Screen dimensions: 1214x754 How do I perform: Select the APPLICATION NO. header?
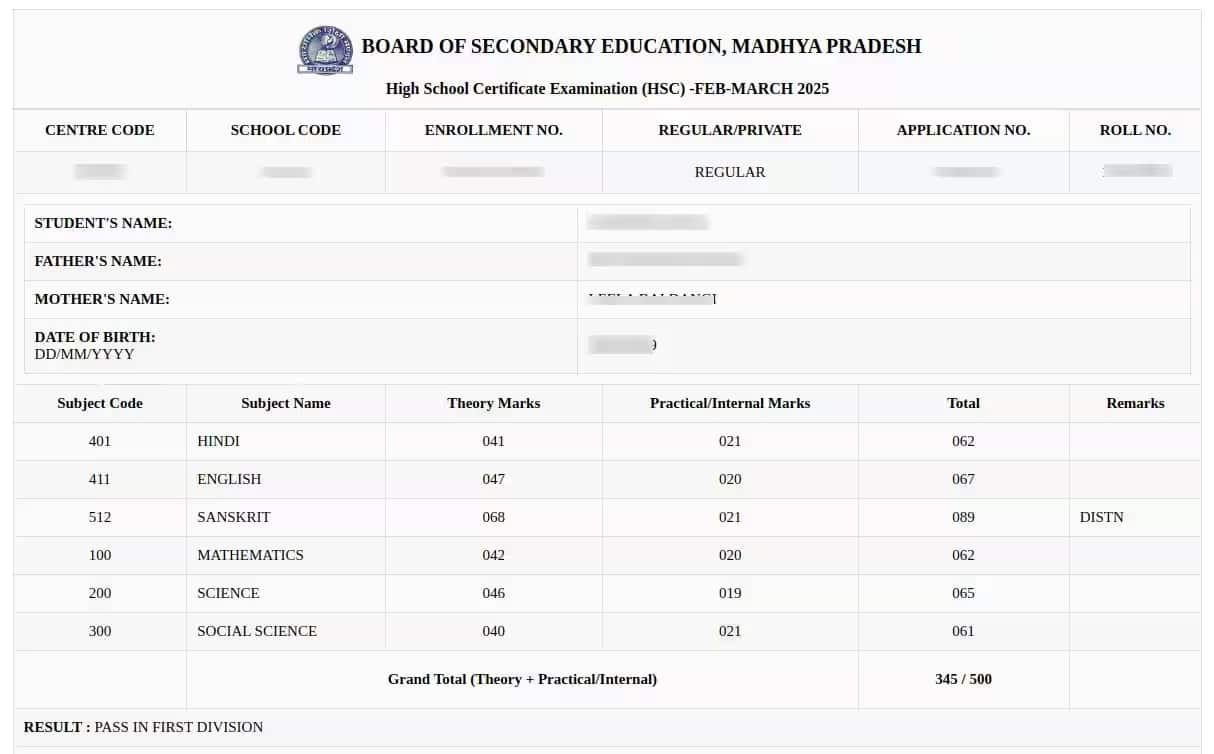(963, 130)
